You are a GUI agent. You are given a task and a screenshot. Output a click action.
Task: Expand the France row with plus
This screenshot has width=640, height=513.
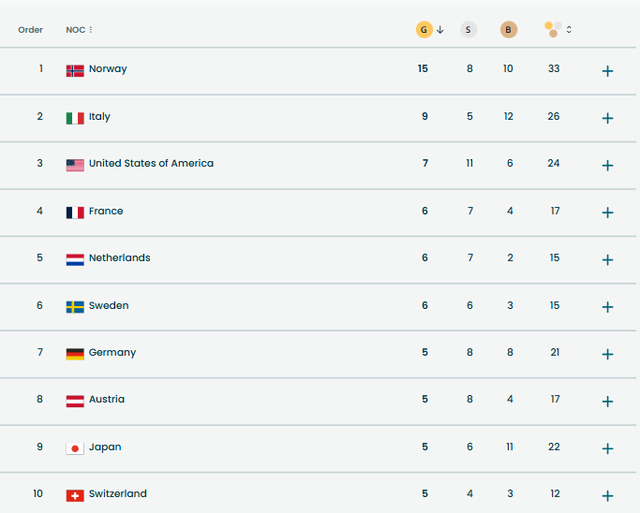click(607, 212)
